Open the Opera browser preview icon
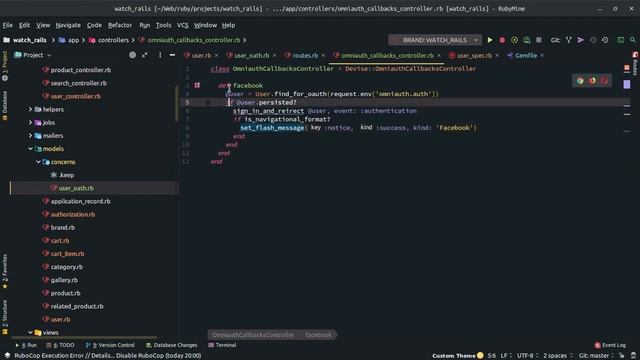Image resolution: width=640 pixels, height=360 pixels. pyautogui.click(x=604, y=81)
